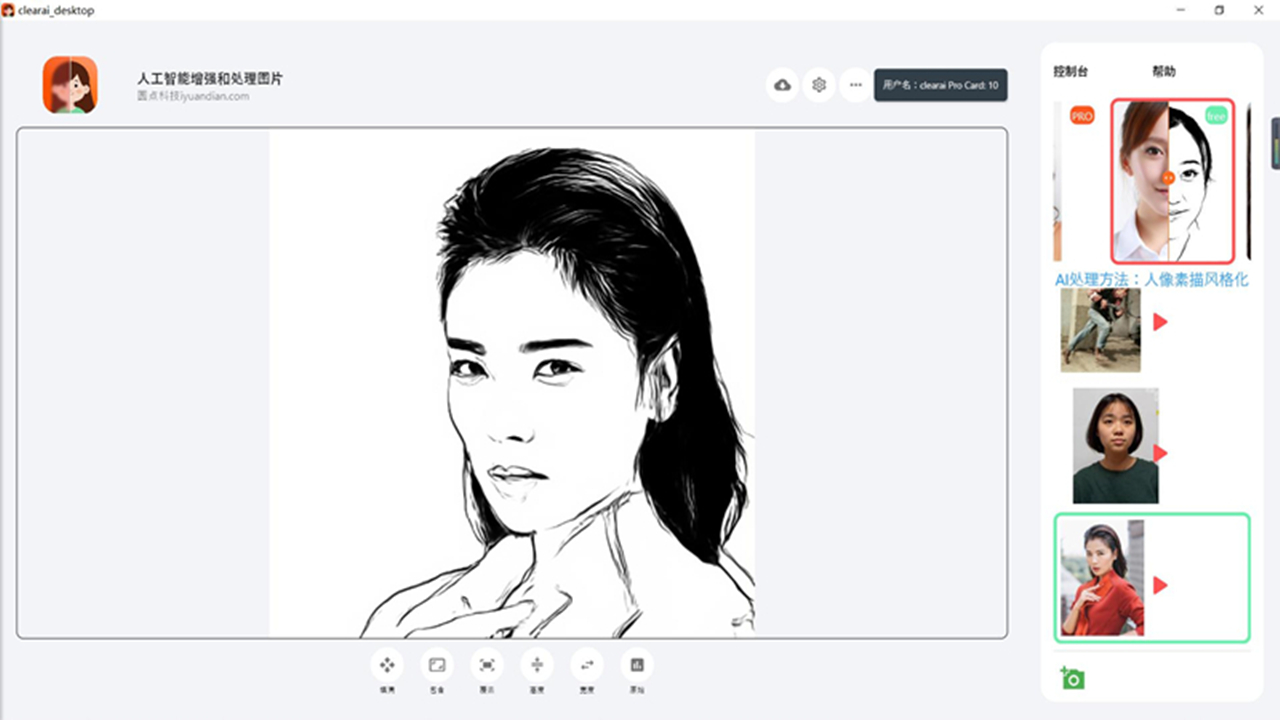
Task: Open the 帮助 tab
Action: (x=1163, y=72)
